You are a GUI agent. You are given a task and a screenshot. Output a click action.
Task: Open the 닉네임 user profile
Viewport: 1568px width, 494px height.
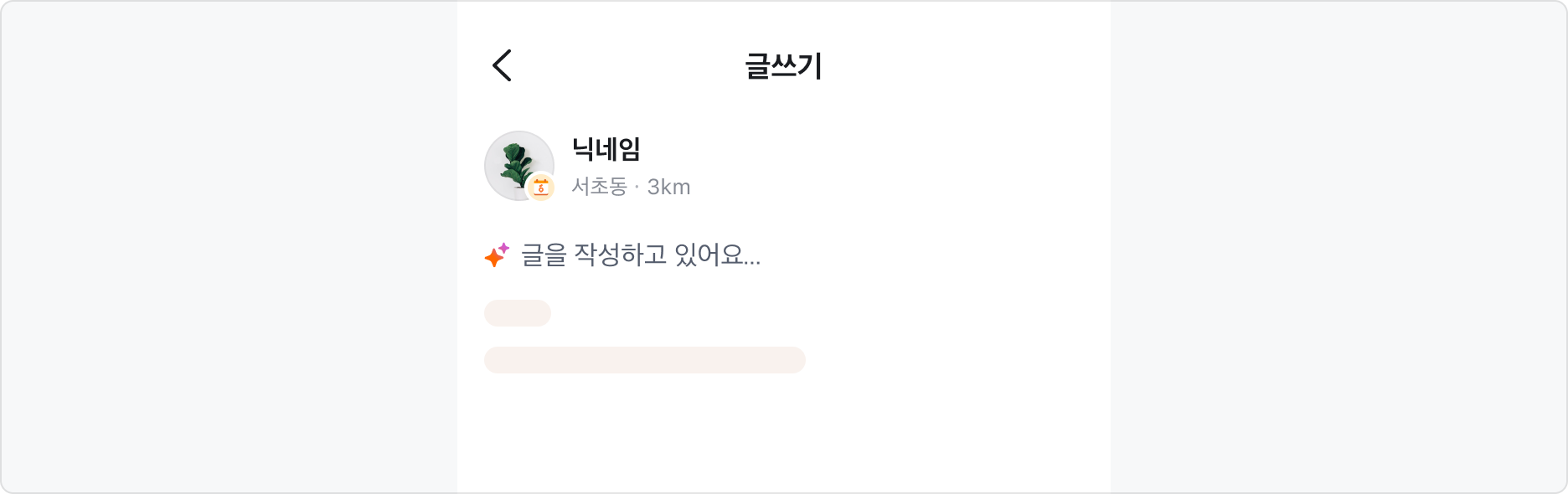[606, 149]
